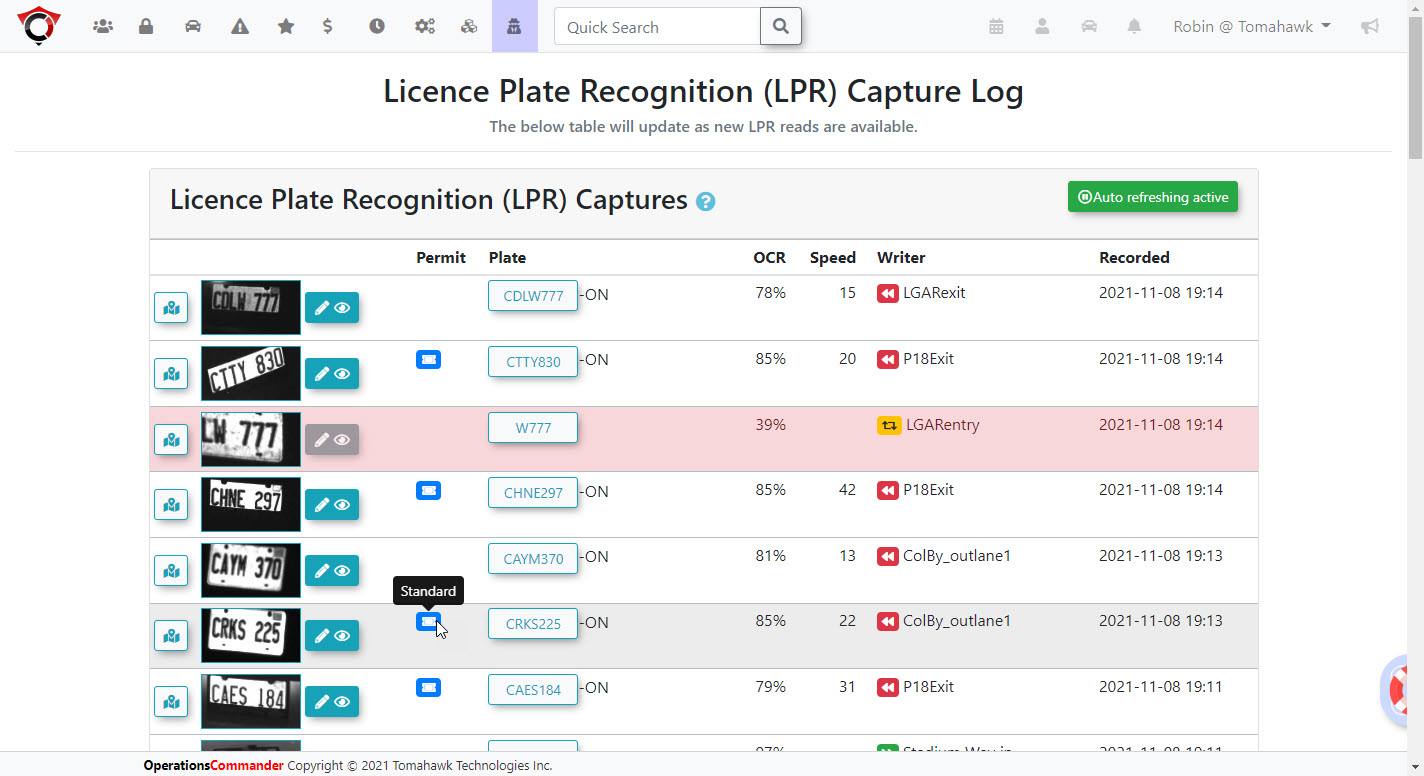Click the help question mark beside Captures heading
The image size is (1424, 776).
point(705,202)
